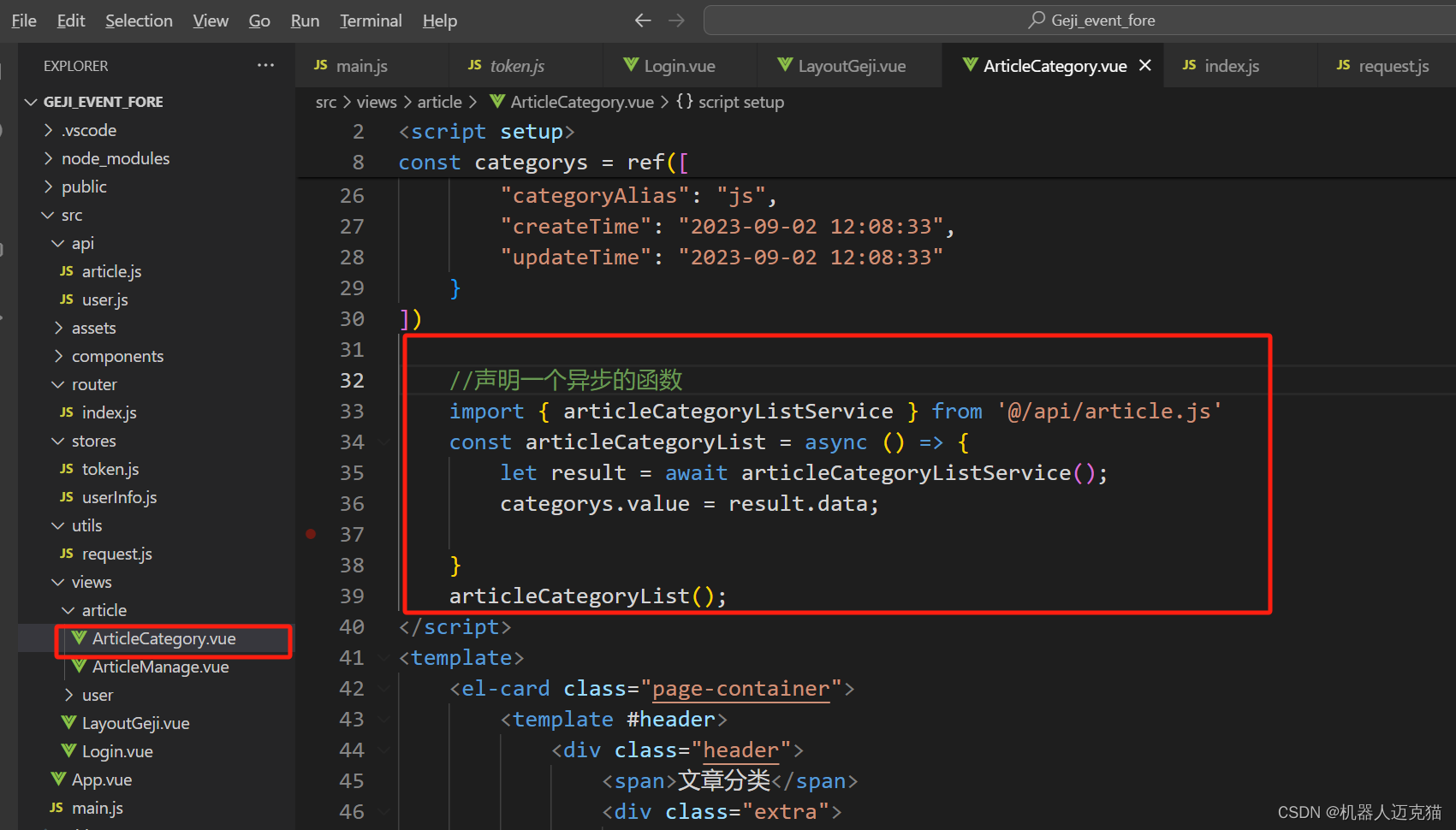Open the Run menu

tap(305, 20)
